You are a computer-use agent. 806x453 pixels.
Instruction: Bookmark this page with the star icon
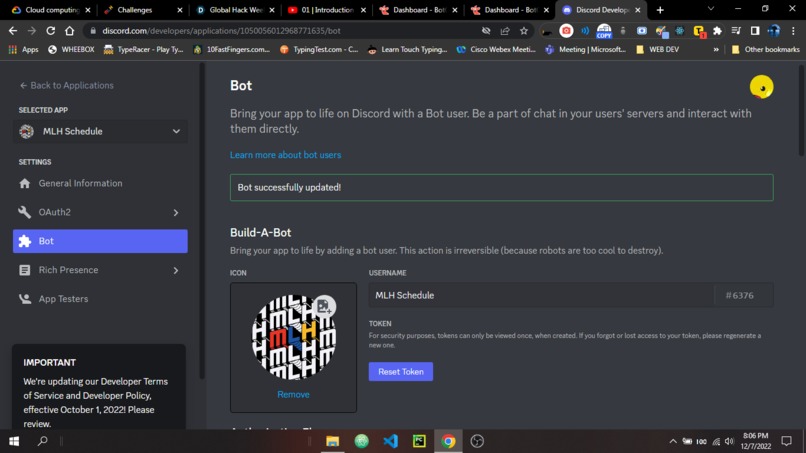(524, 31)
